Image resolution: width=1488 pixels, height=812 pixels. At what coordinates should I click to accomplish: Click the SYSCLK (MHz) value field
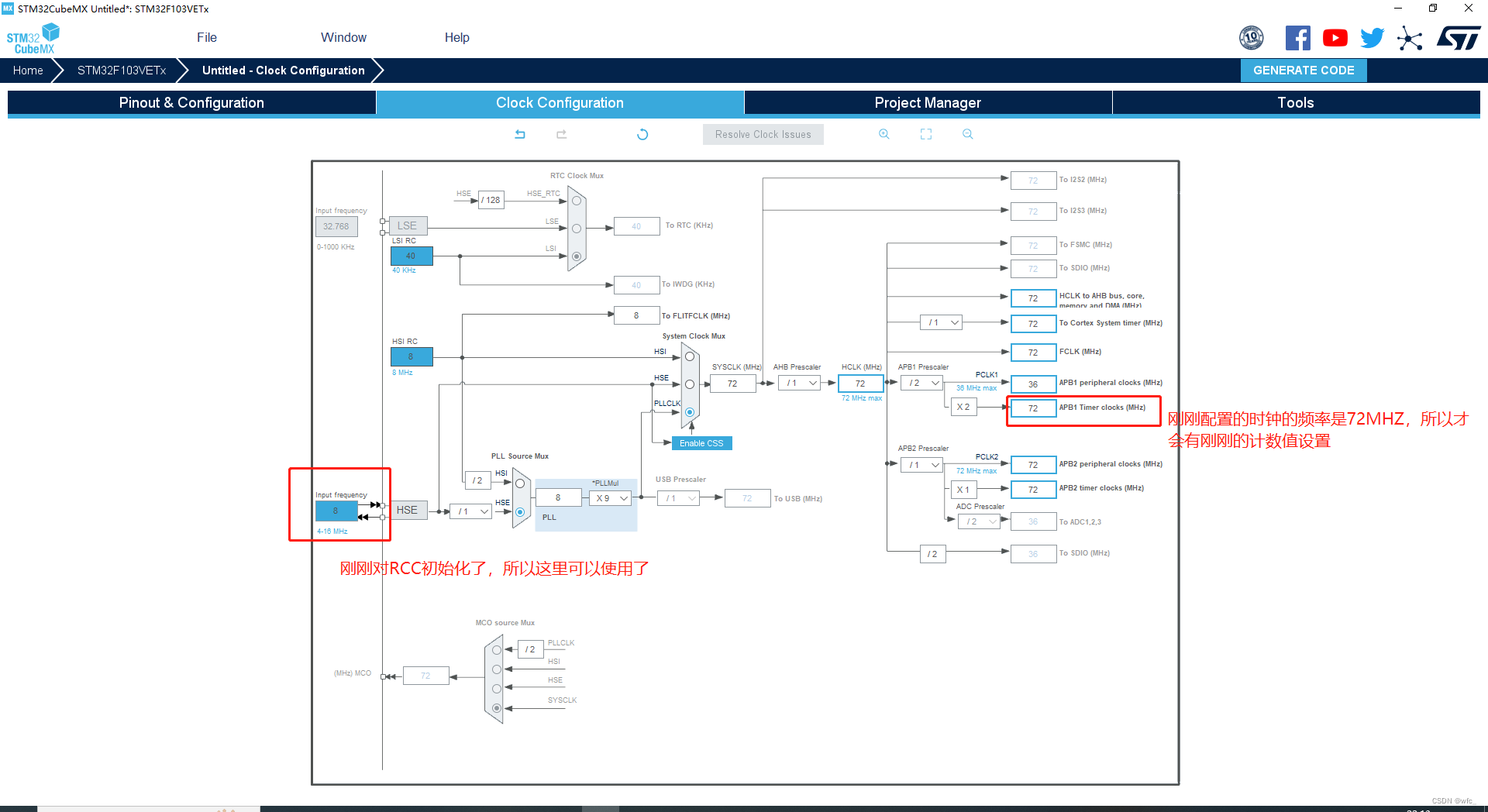click(732, 384)
